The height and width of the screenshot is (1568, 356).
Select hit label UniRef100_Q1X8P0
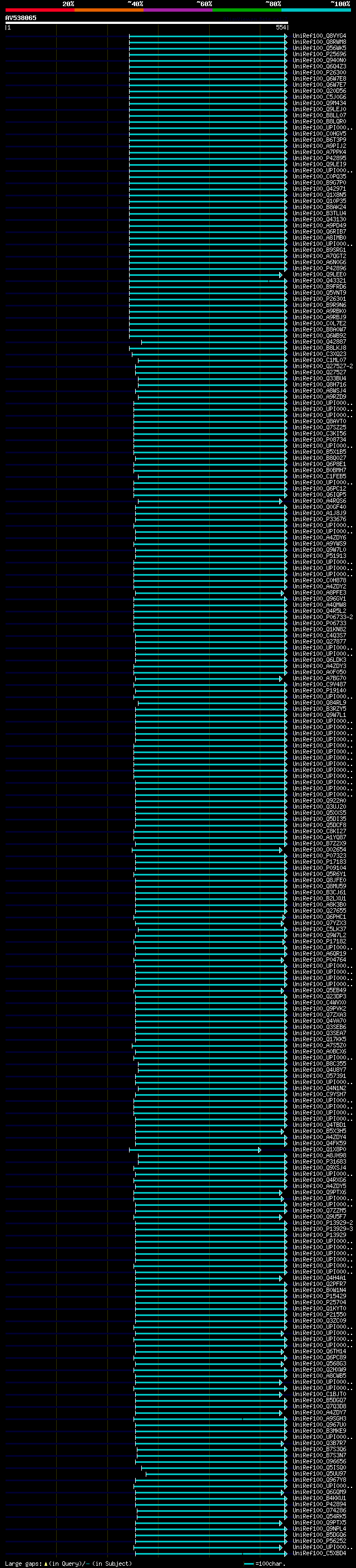point(319,1149)
